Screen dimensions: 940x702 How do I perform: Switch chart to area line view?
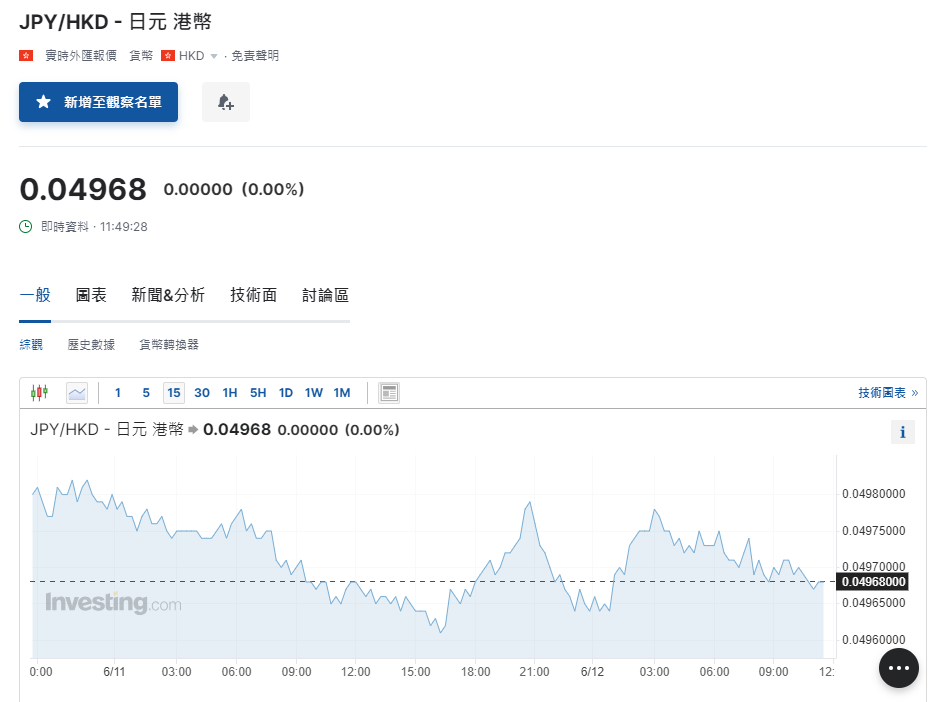[x=77, y=393]
